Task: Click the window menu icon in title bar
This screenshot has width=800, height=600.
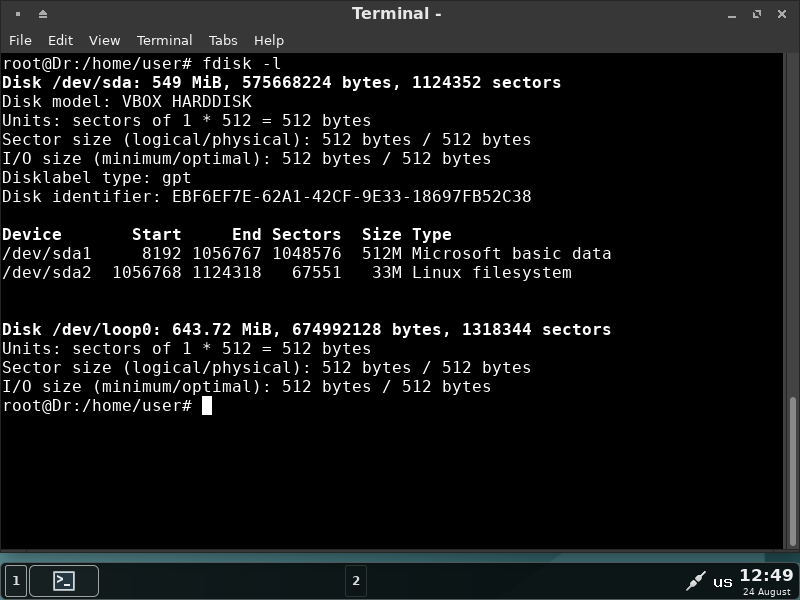Action: click(18, 14)
